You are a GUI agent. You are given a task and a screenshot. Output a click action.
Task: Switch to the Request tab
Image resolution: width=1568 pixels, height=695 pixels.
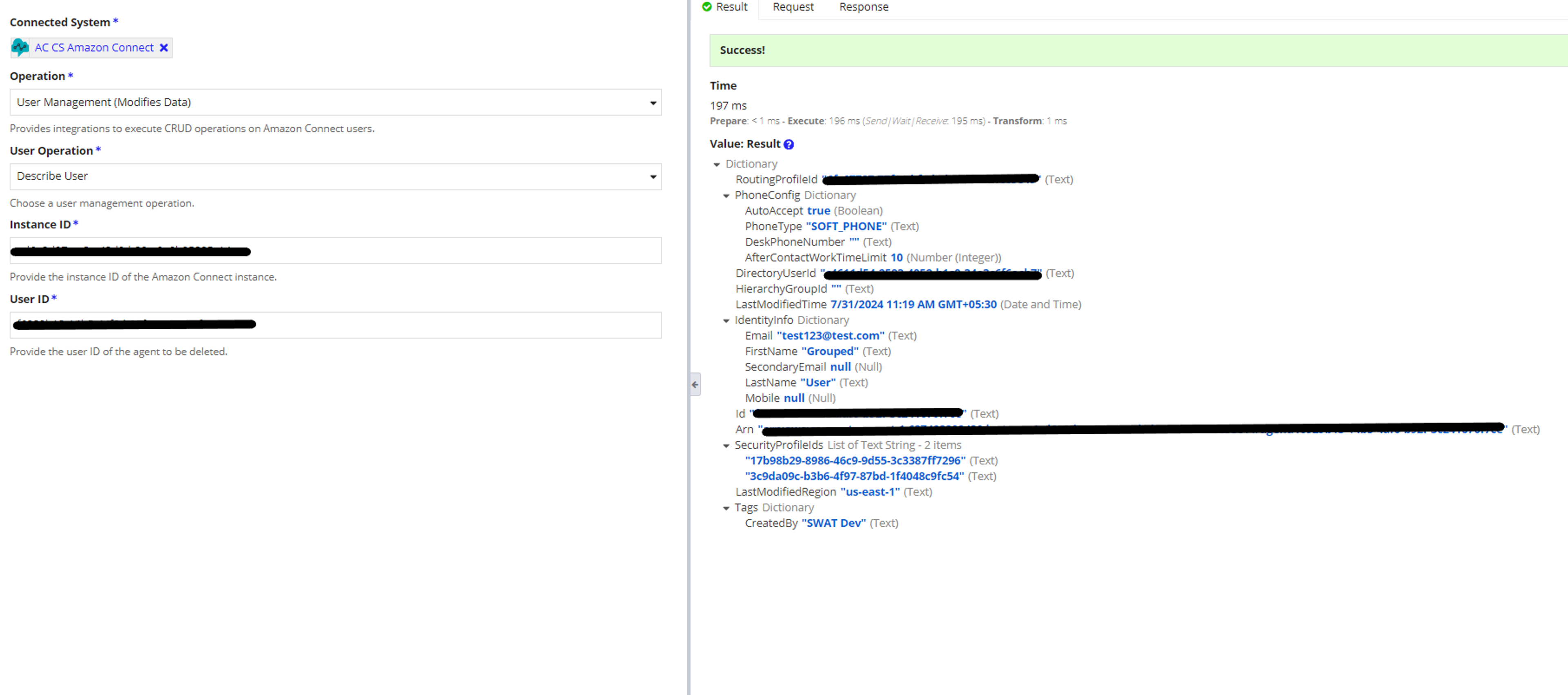tap(793, 7)
